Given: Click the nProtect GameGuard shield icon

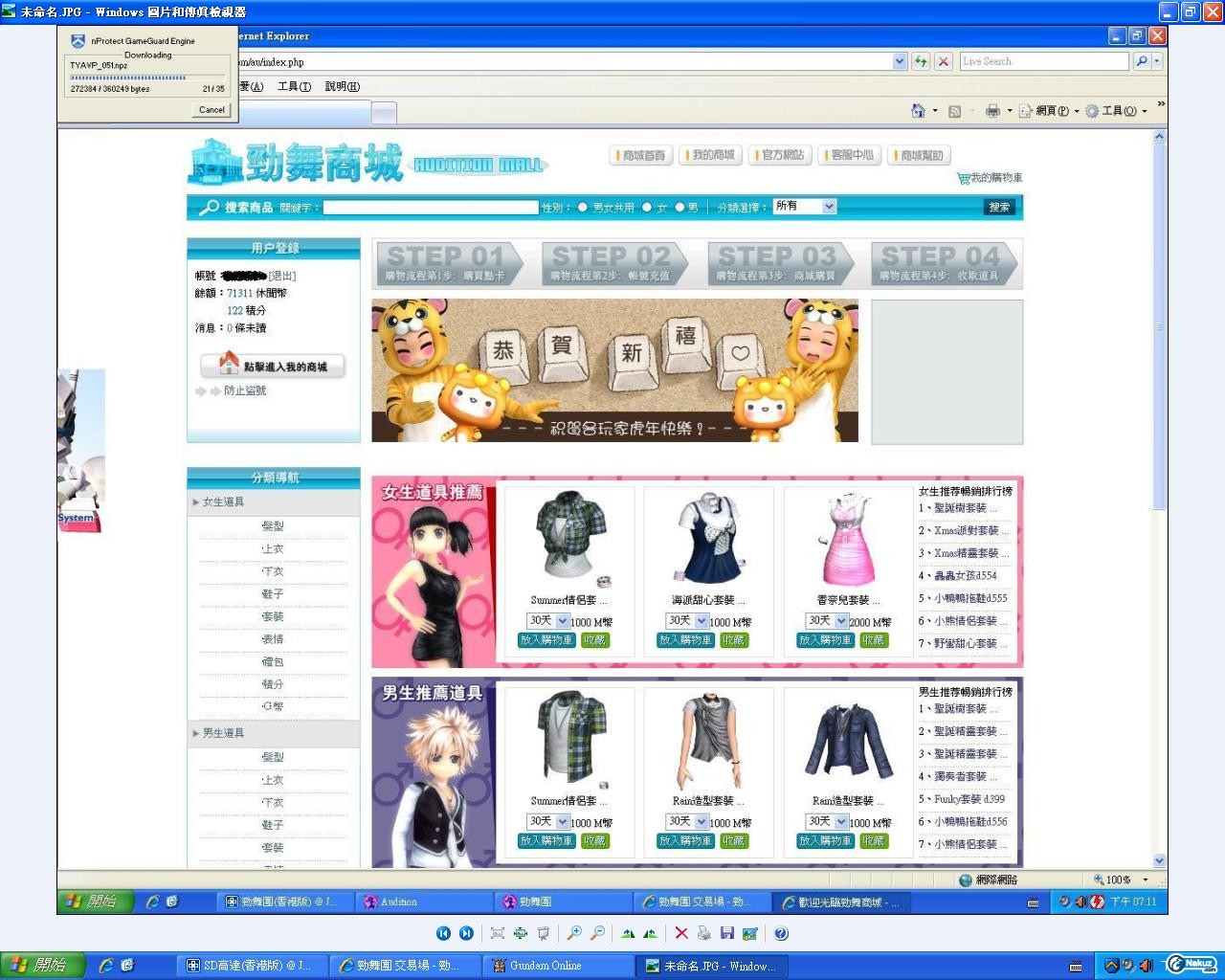Looking at the screenshot, I should click(78, 41).
